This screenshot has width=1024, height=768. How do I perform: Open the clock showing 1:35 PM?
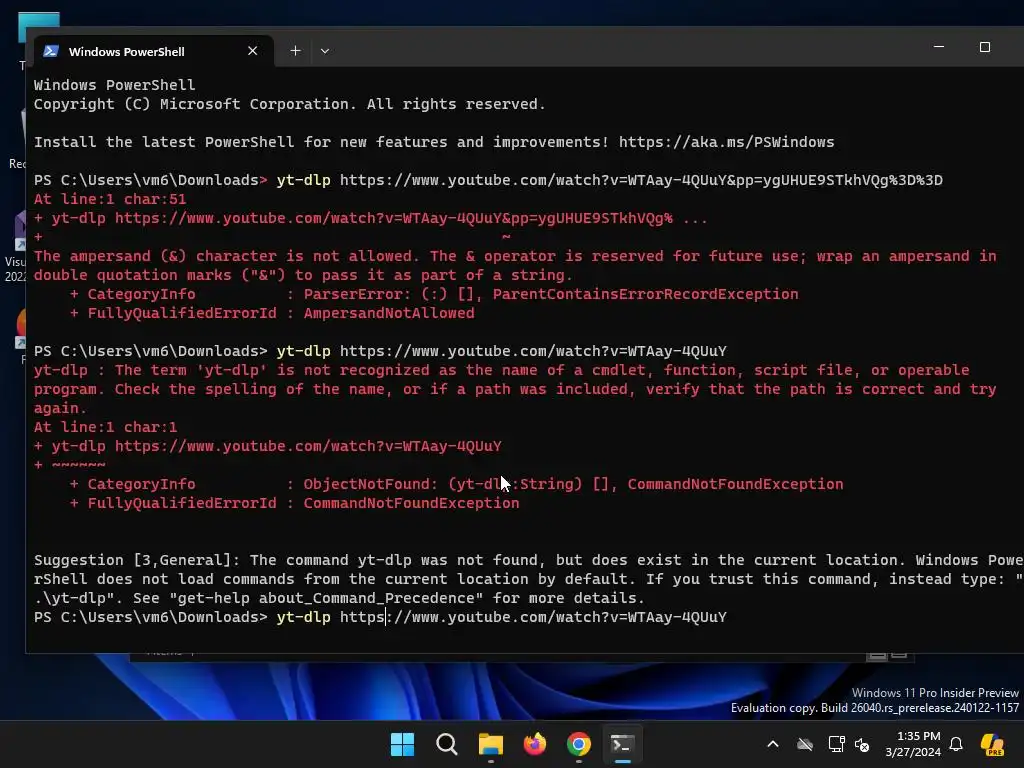912,744
